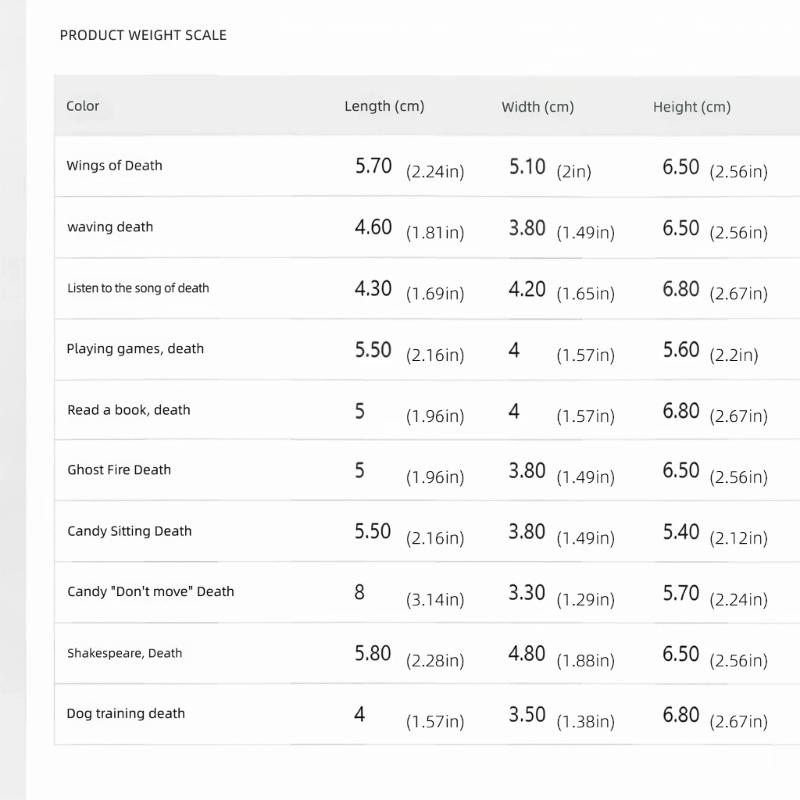The height and width of the screenshot is (800, 800).
Task: Click the "Ghost Fire Death" row label
Action: click(119, 469)
